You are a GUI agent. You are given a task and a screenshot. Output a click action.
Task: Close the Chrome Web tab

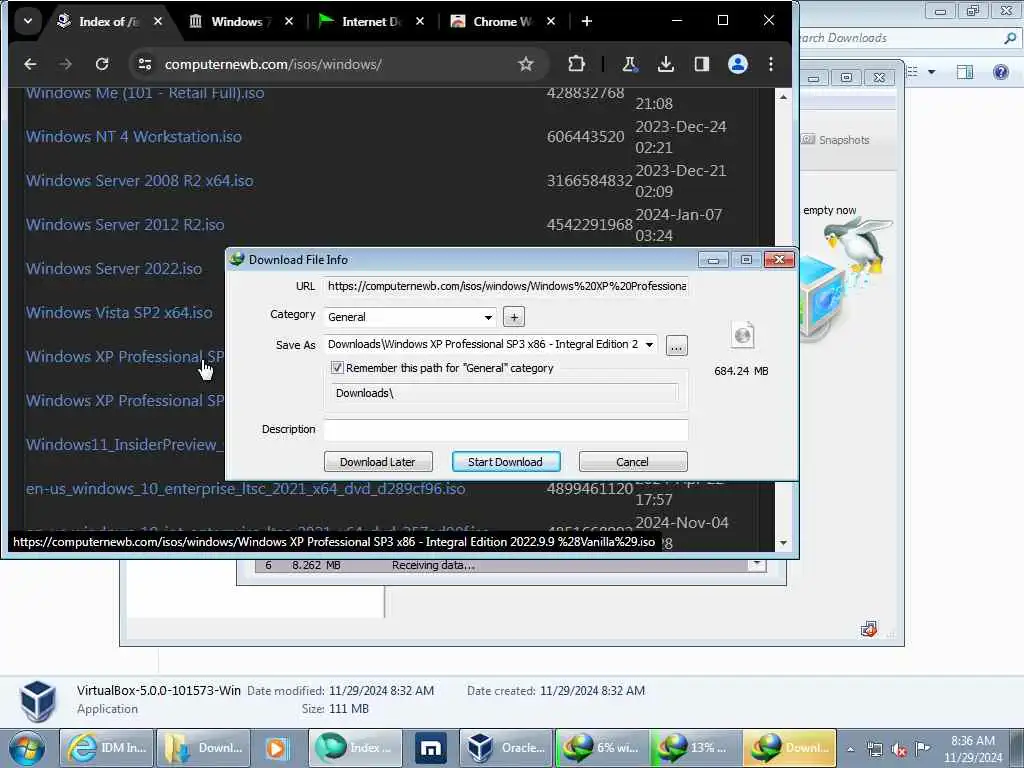pos(551,22)
